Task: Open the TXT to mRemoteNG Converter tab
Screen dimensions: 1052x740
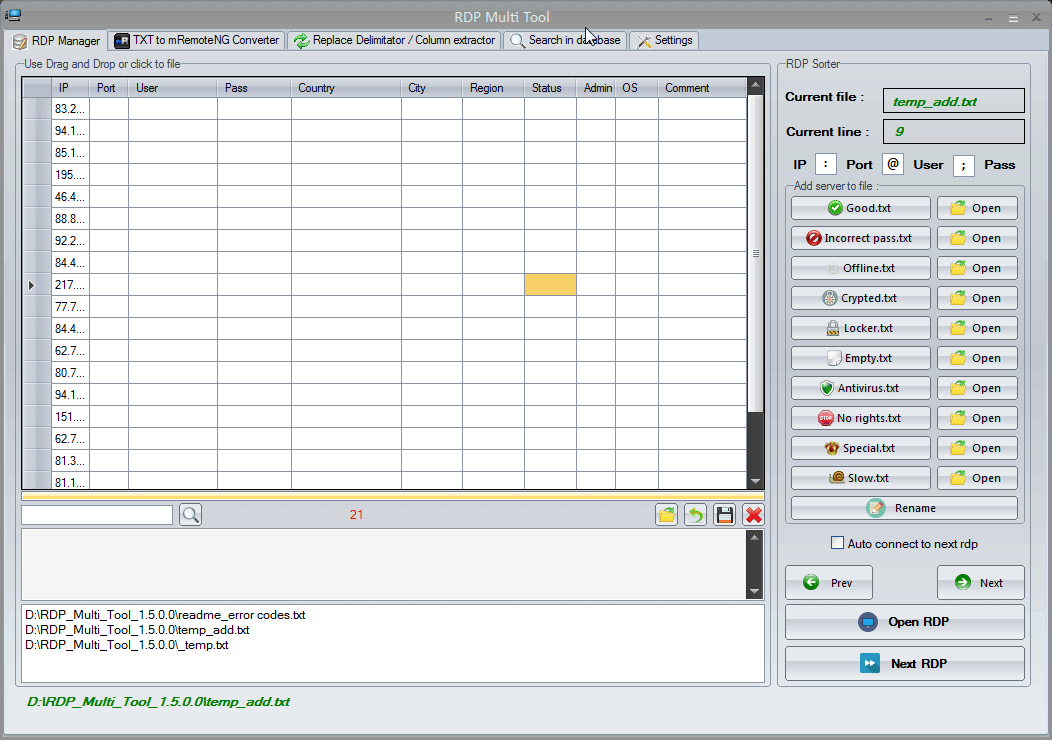Action: click(x=197, y=40)
